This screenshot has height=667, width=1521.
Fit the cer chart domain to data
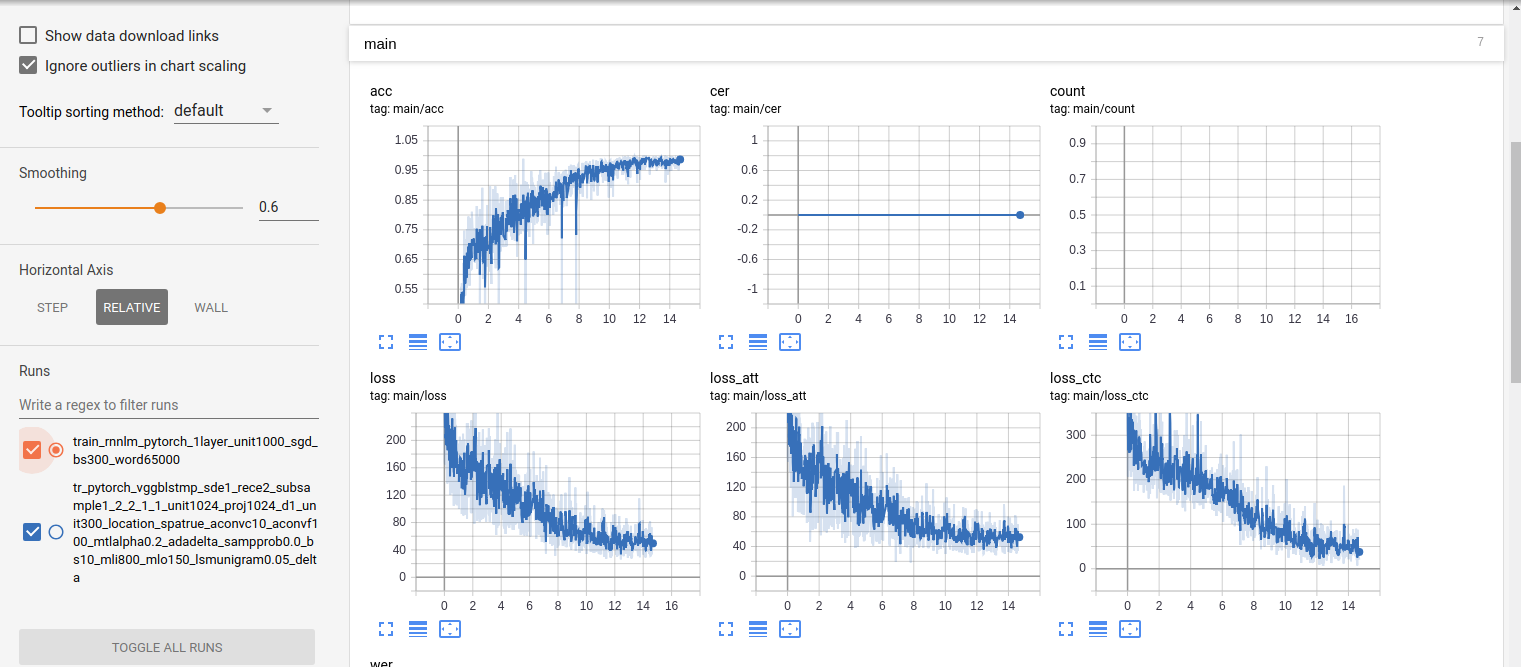tap(790, 342)
